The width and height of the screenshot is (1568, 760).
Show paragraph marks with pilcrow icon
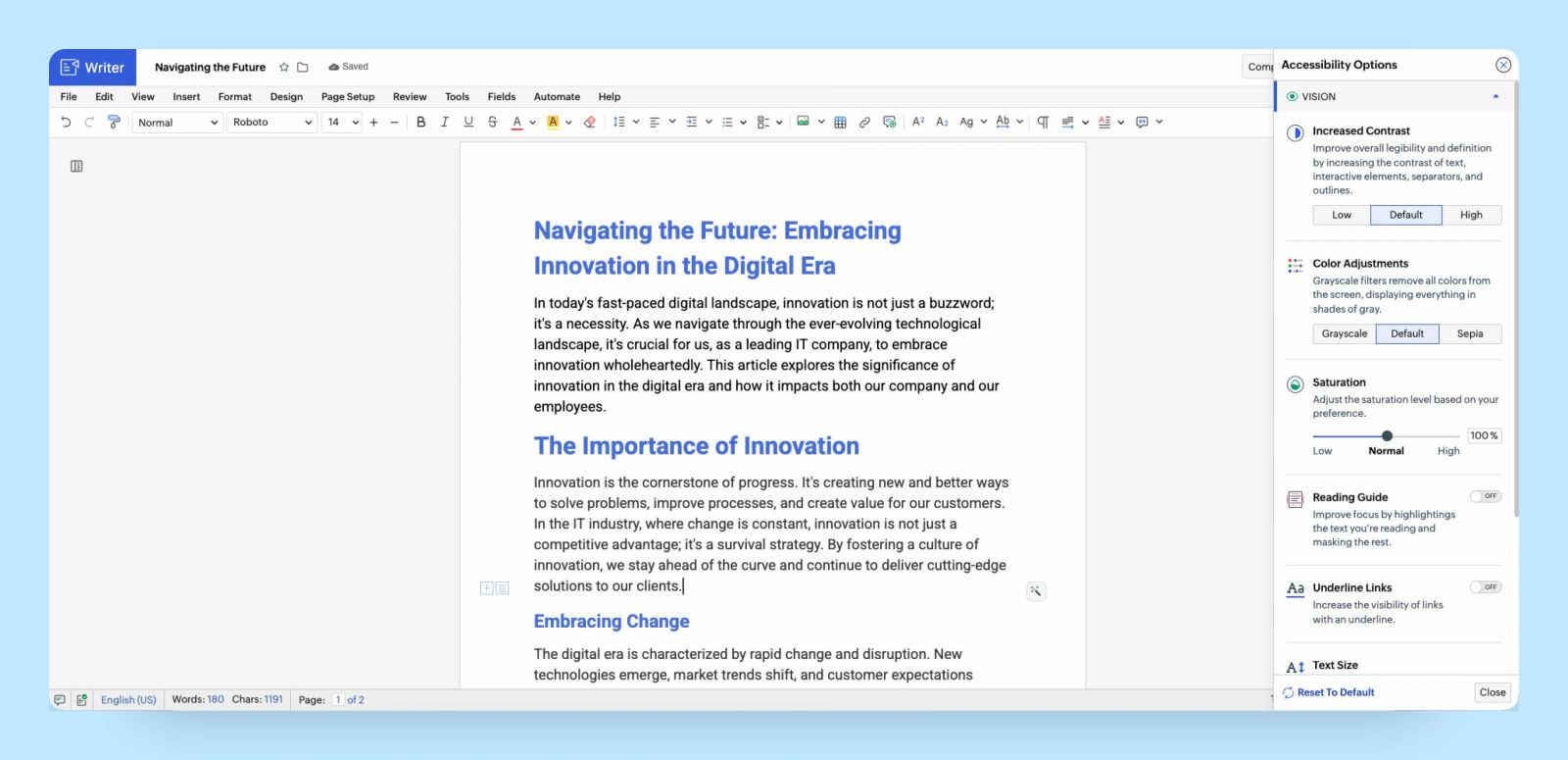[x=1043, y=122]
